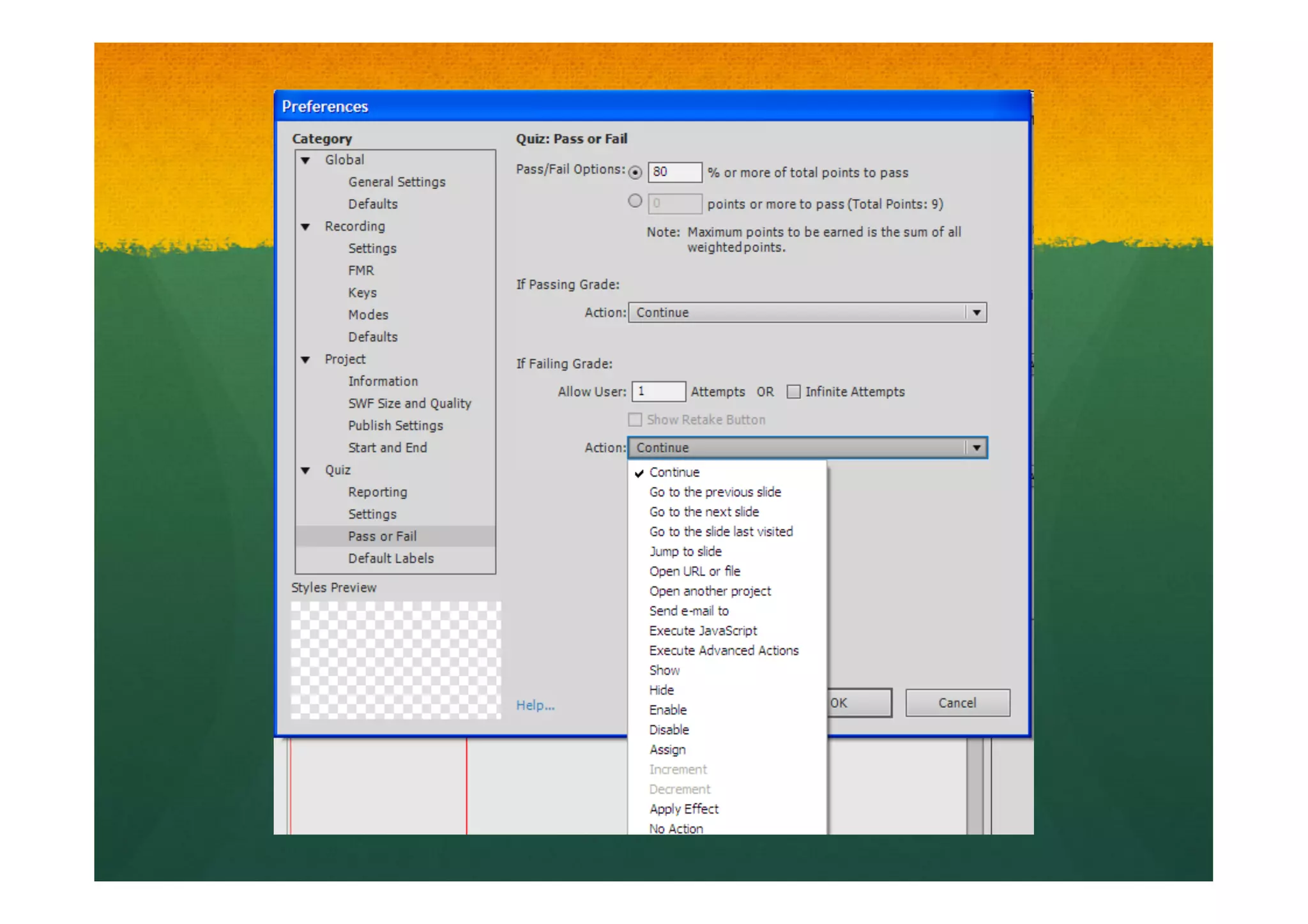Select Default Labels under Quiz
The width and height of the screenshot is (1308, 924).
point(391,558)
